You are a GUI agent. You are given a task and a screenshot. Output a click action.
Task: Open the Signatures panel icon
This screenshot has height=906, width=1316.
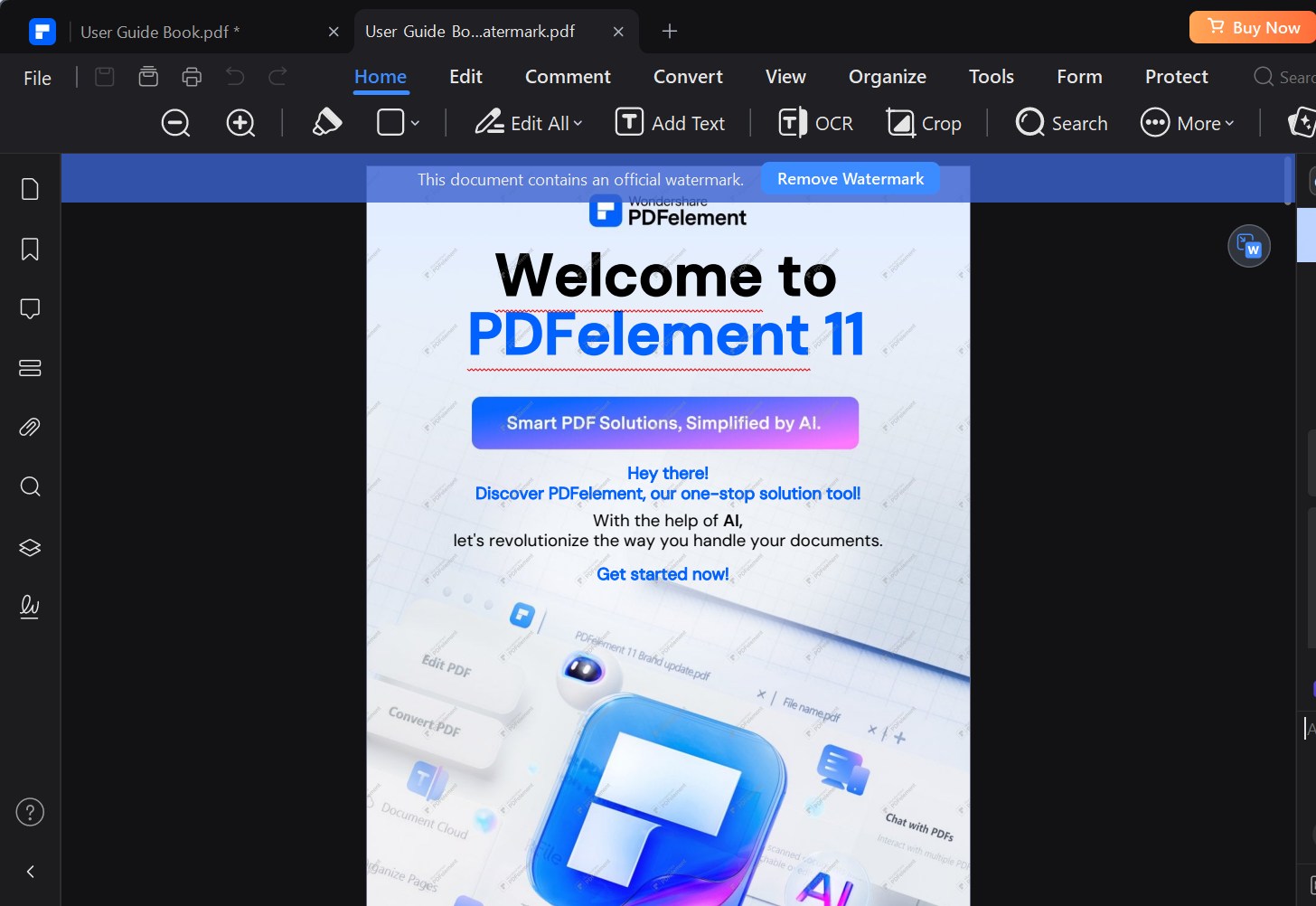[x=30, y=606]
